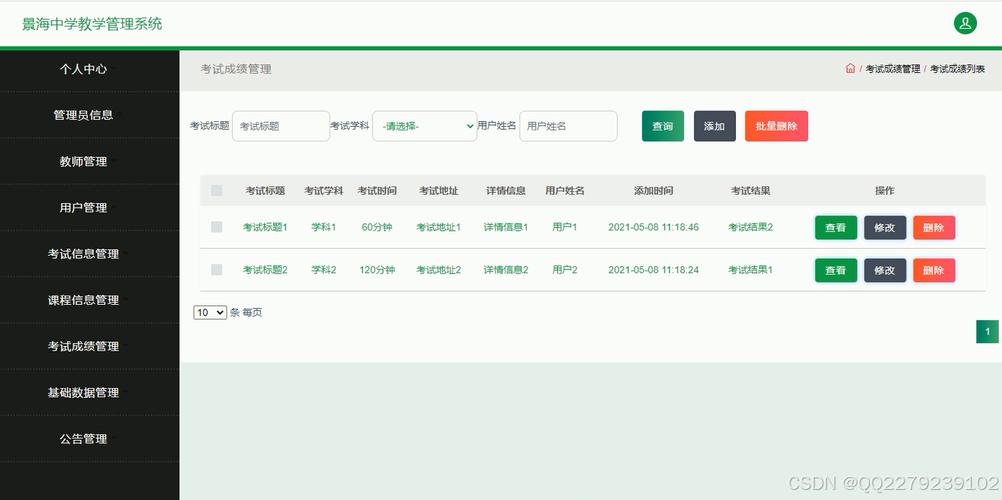Click 考试成绩列表 breadcrumb item
This screenshot has width=1002, height=500.
[957, 69]
